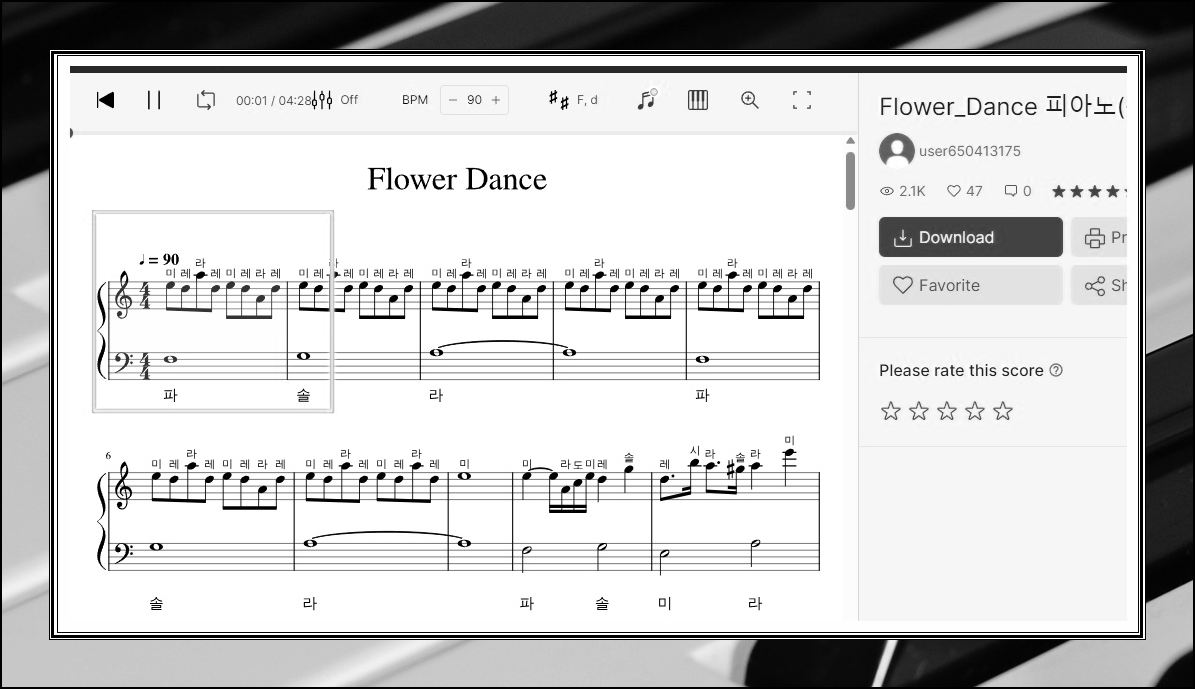Toggle the mixer Off label

click(349, 100)
